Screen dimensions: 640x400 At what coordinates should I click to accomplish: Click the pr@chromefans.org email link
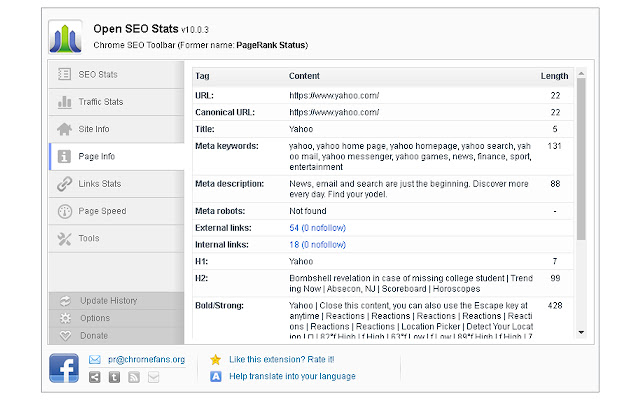[146, 359]
